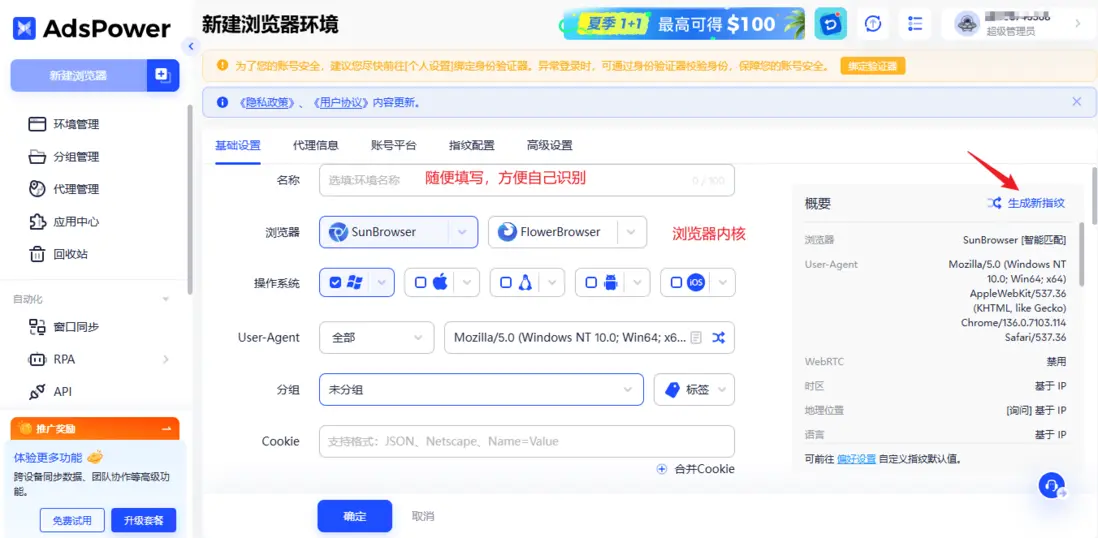1098x538 pixels.
Task: Open the 标签 tag dropdown
Action: click(694, 389)
